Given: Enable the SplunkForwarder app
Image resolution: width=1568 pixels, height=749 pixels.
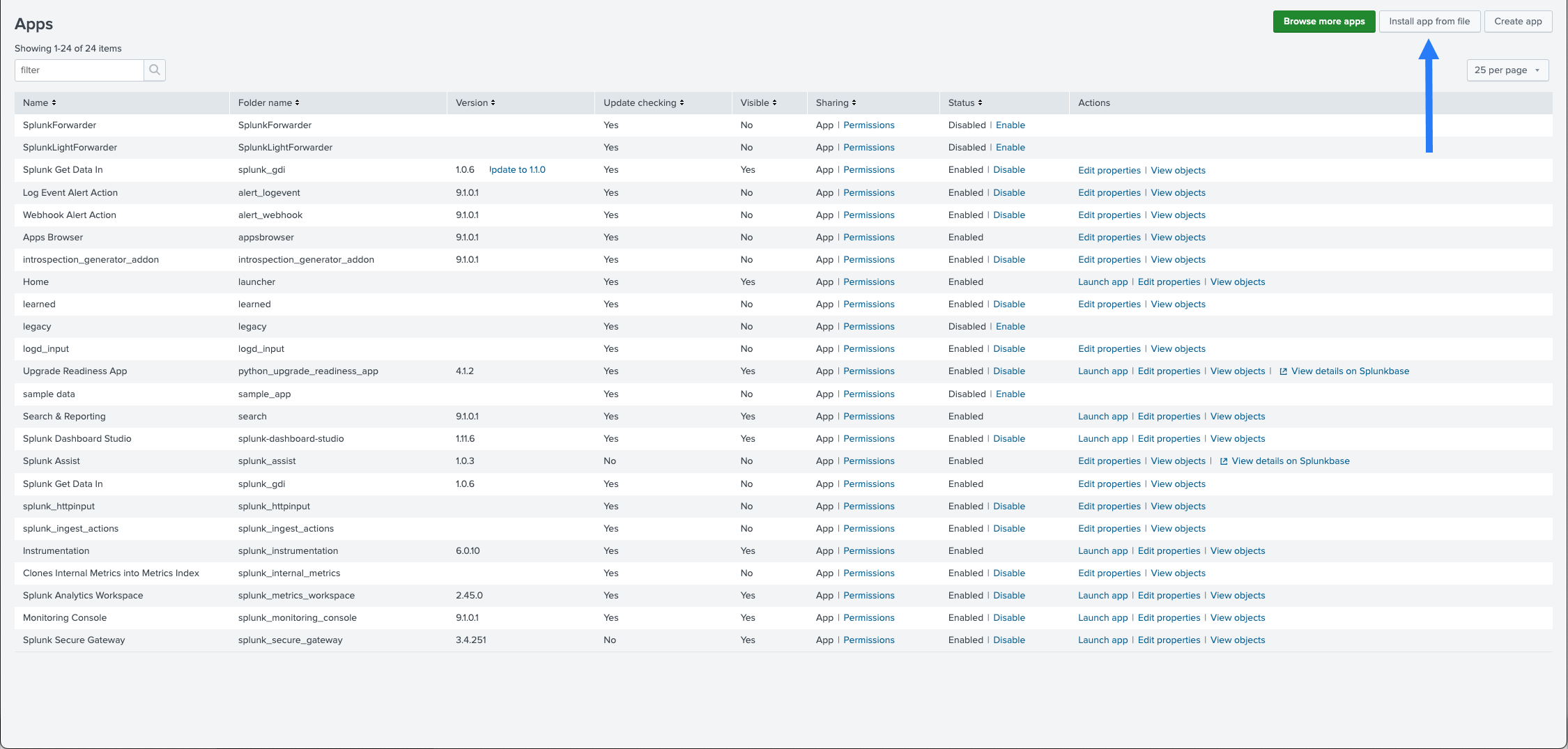Looking at the screenshot, I should click(x=1010, y=125).
